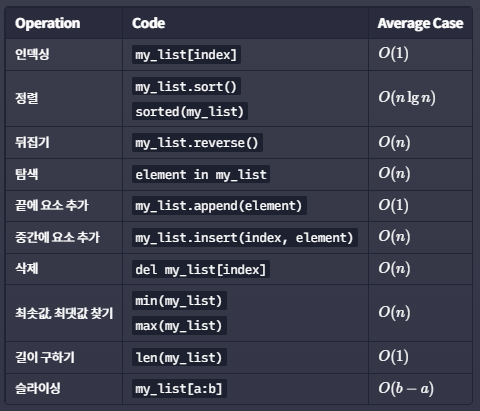Click the element in my_list code
Viewport: 480px width, 411px height.
(201, 174)
